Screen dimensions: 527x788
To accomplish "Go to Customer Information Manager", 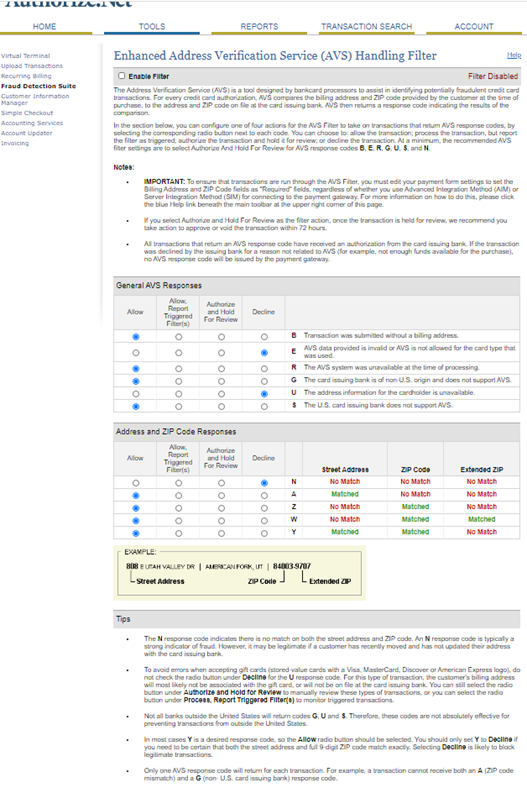I will point(35,99).
